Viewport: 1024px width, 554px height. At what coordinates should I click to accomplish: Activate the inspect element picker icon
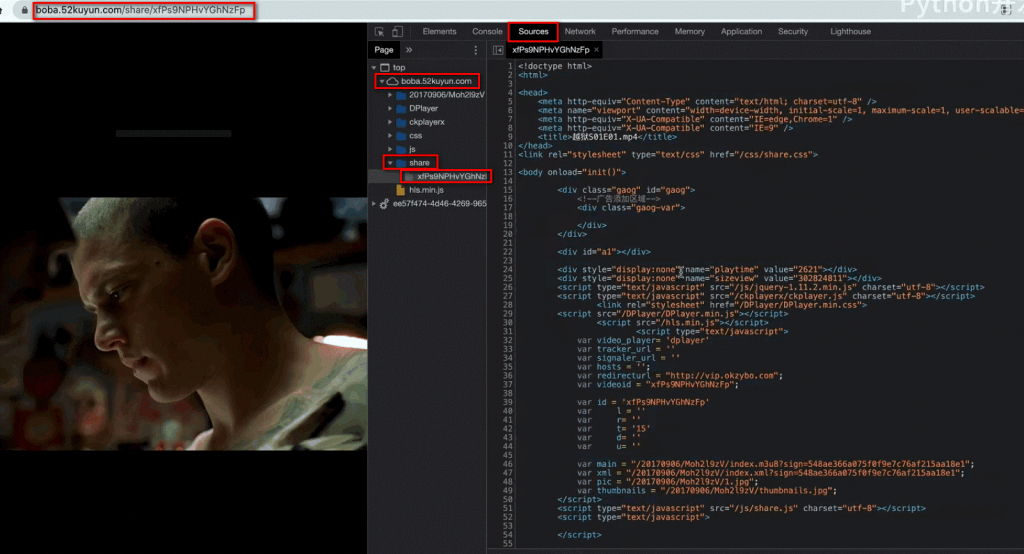click(x=379, y=31)
